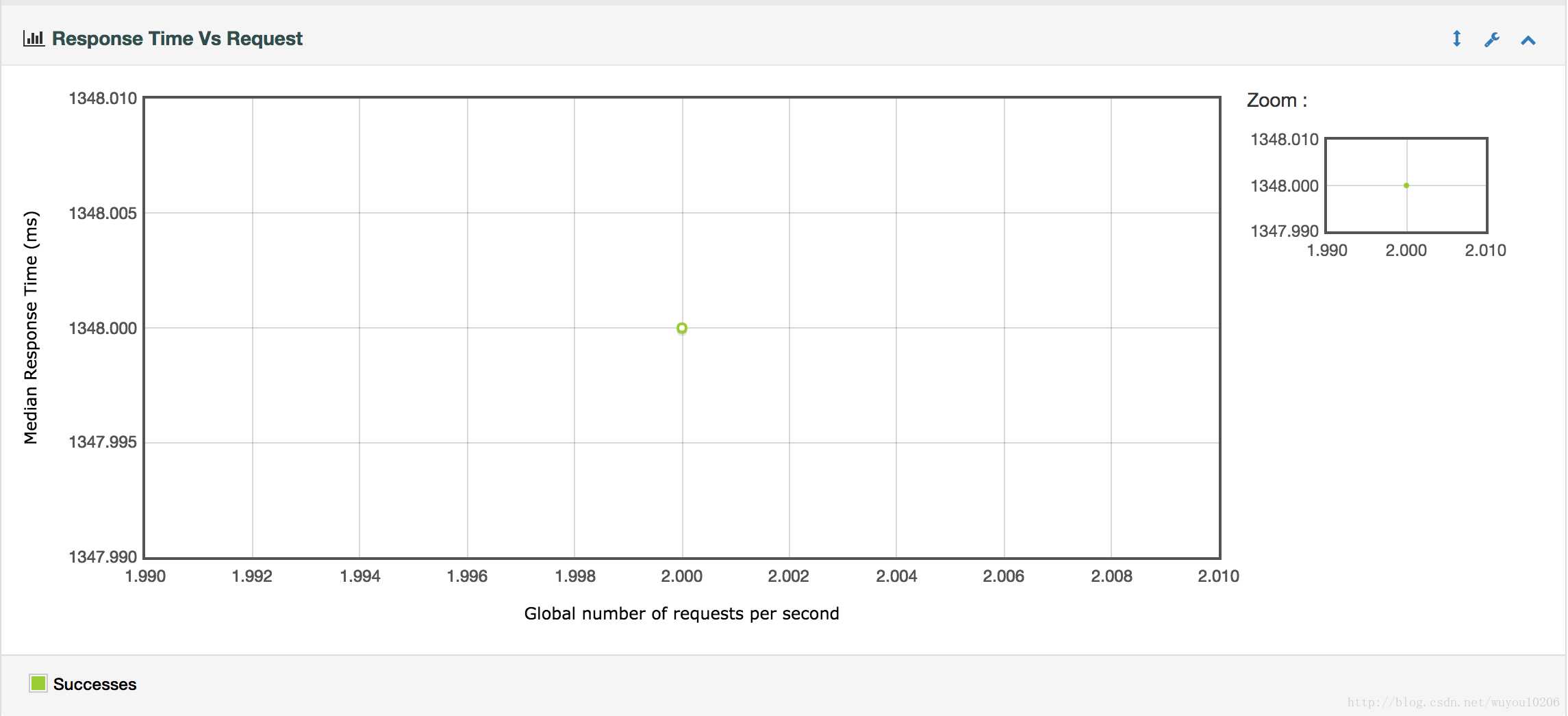Click the 1348.005 y-axis tick label
Image resolution: width=1568 pixels, height=716 pixels.
(x=103, y=214)
